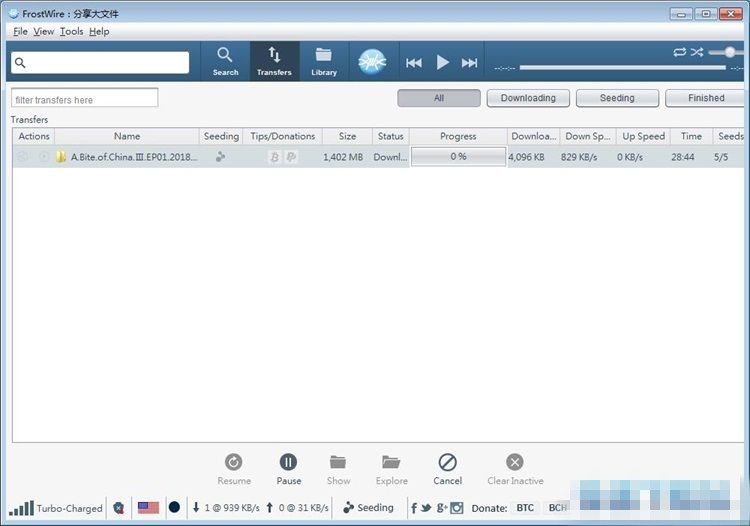Open the Twitter icon in status bar
Viewport: 750px width, 526px height.
pos(426,508)
